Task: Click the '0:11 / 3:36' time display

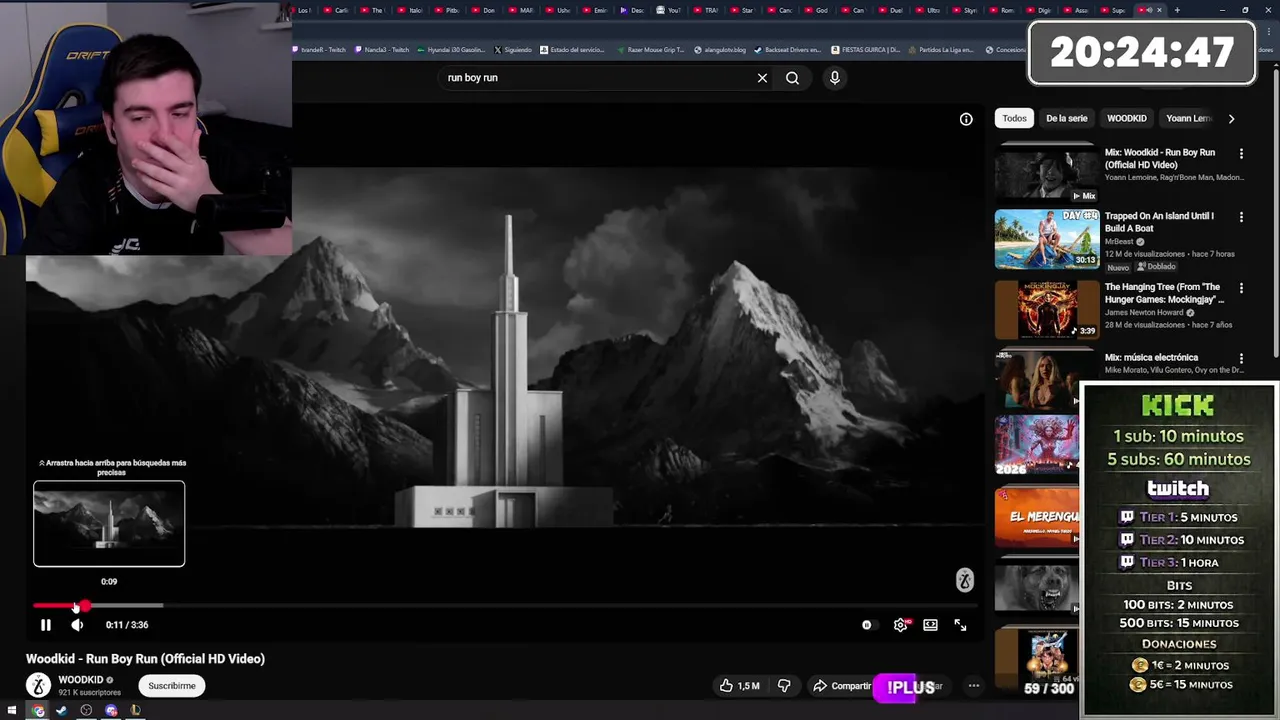Action: click(x=127, y=625)
